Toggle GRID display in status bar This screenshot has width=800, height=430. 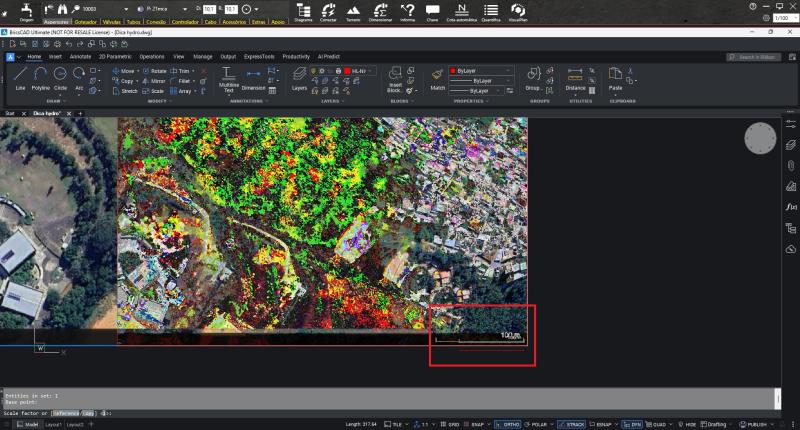coord(450,424)
